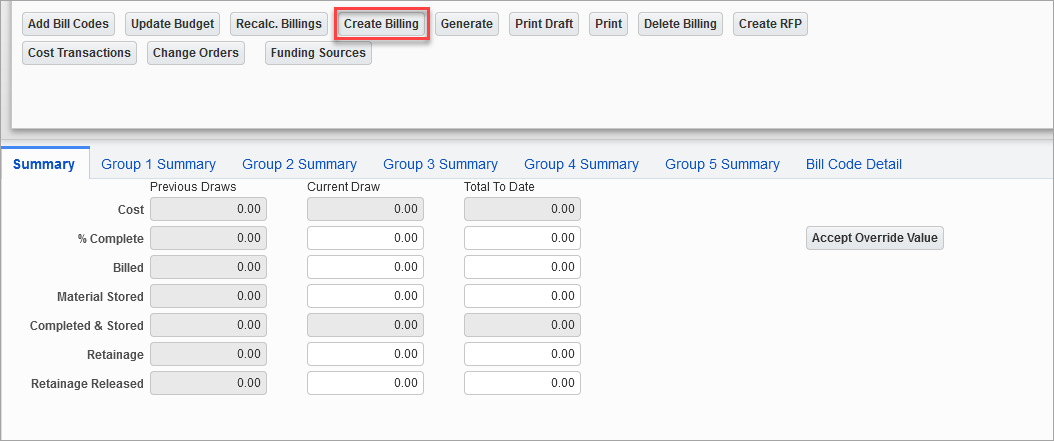Open the Group 5 Summary tab
Viewport: 1054px width, 441px height.
[722, 164]
